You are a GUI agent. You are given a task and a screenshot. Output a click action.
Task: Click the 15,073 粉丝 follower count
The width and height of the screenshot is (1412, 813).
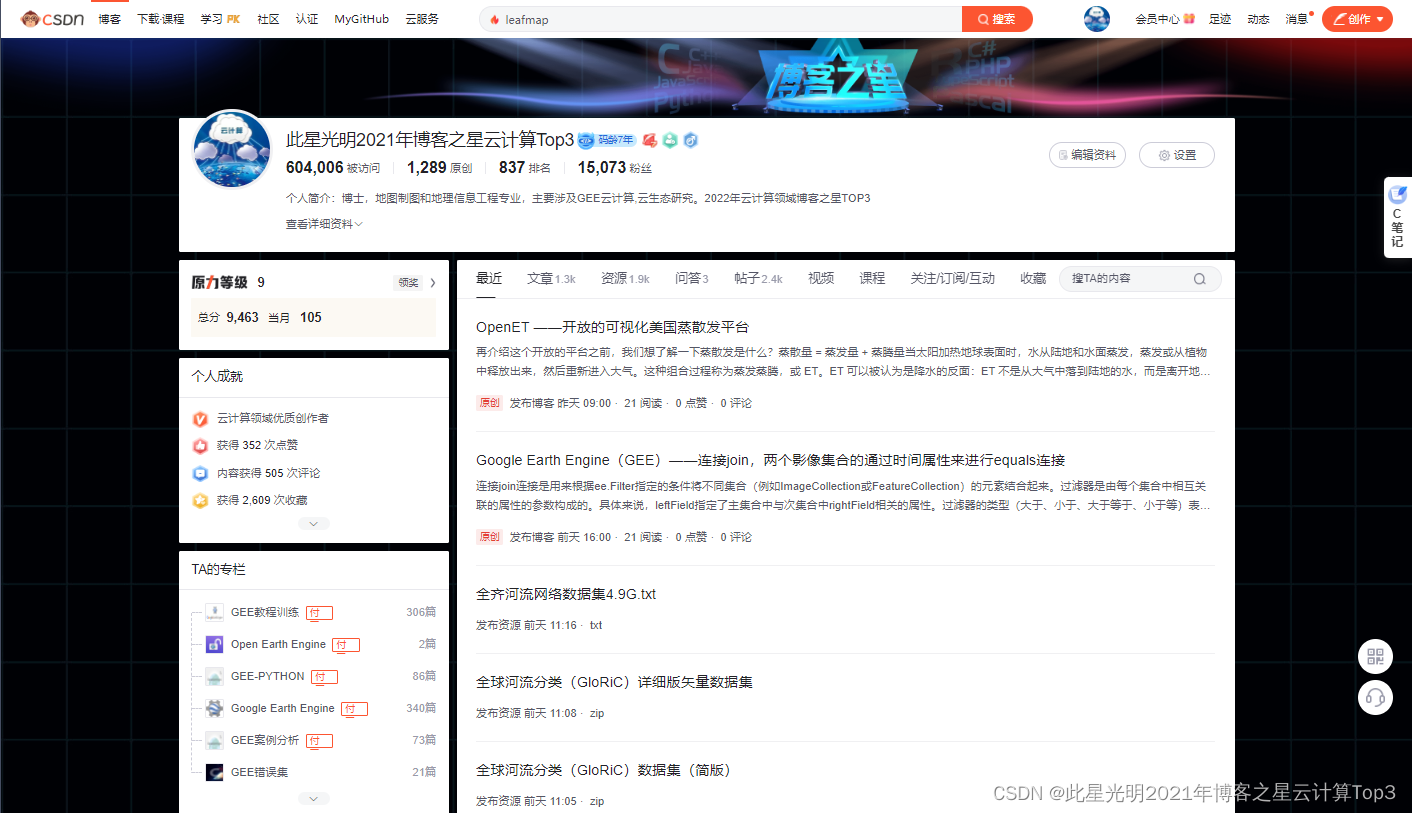point(614,168)
